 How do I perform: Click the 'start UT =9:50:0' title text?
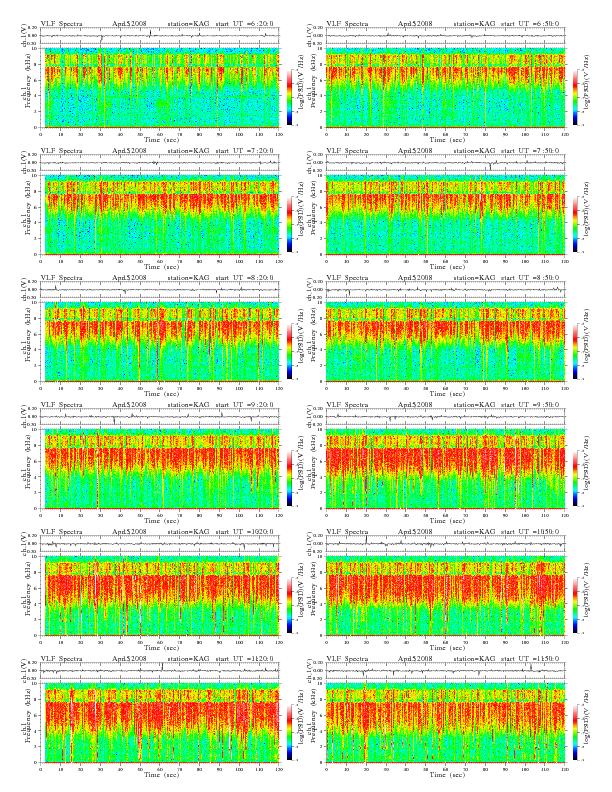tap(530, 405)
